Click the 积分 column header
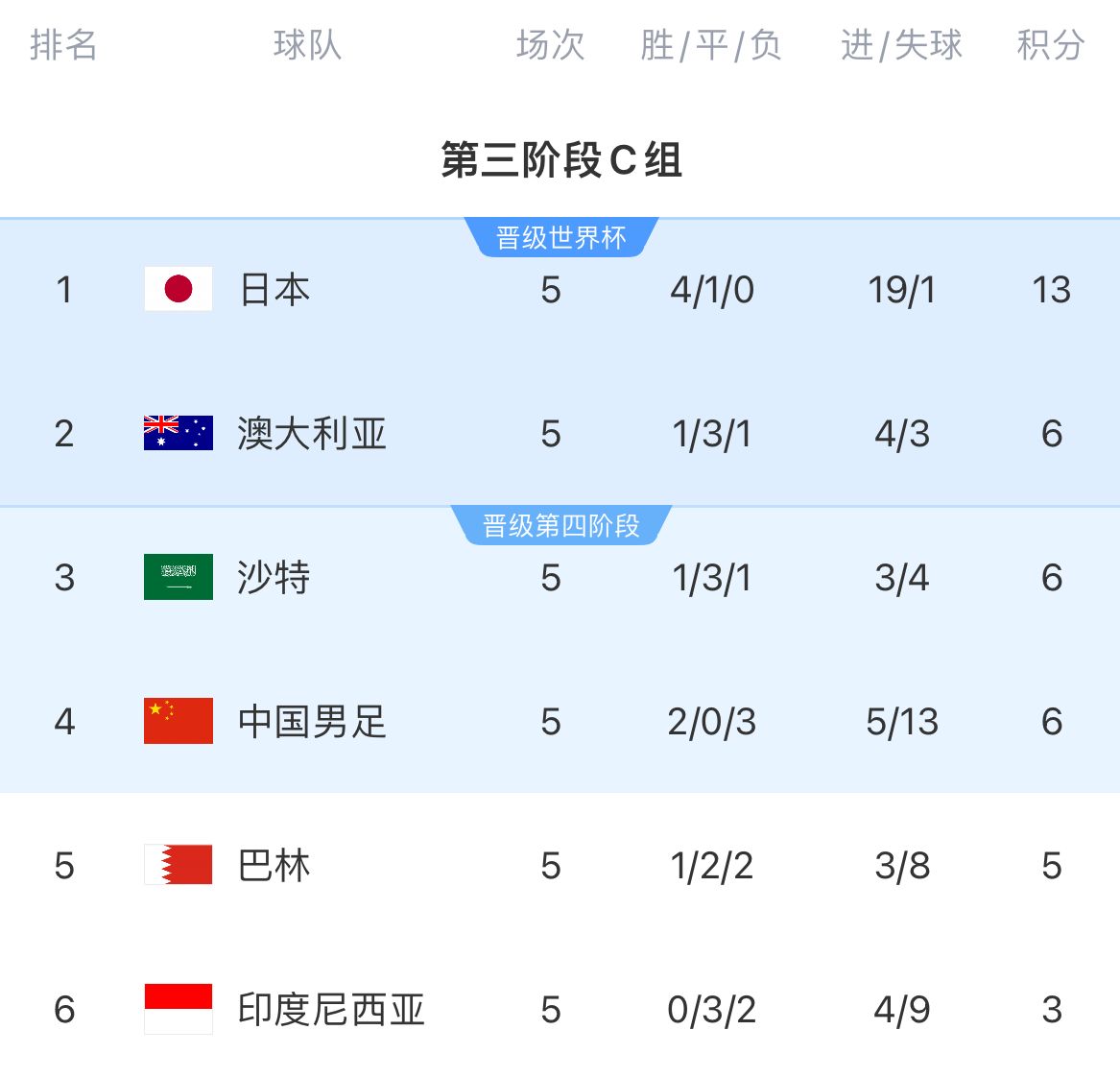 [x=1051, y=45]
